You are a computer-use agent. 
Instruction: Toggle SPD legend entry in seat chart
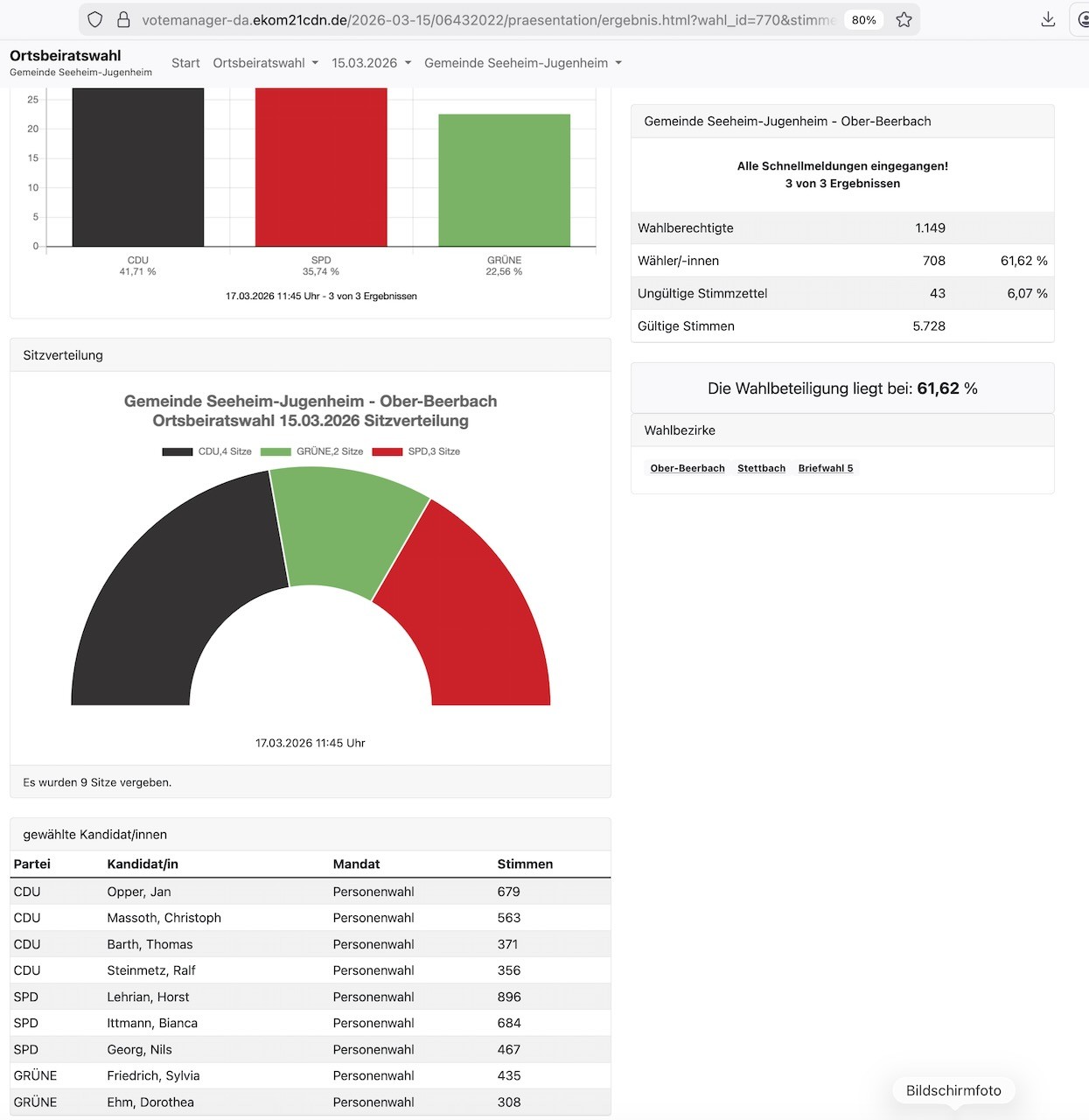(x=416, y=451)
